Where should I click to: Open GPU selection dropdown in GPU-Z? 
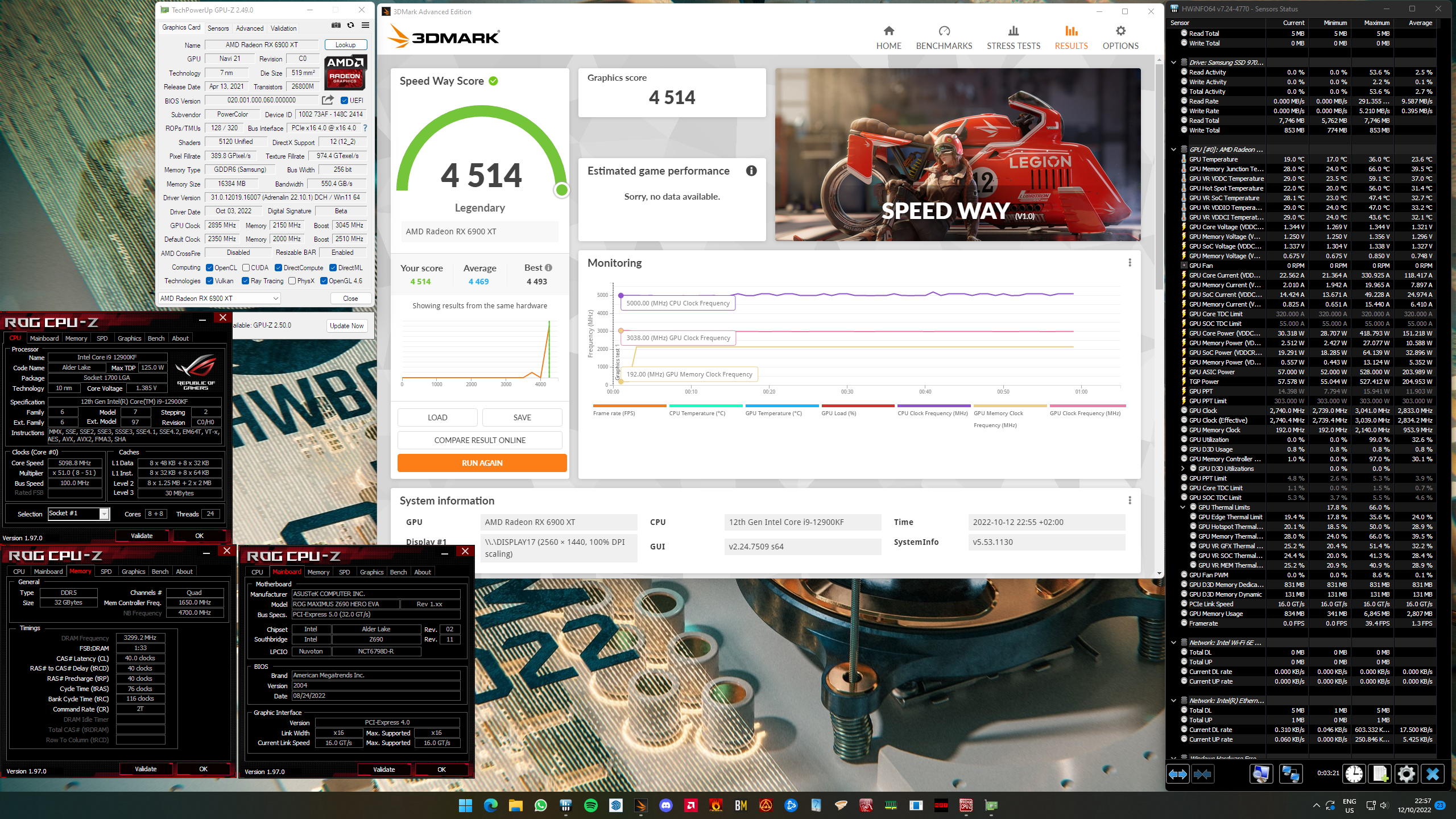click(219, 298)
